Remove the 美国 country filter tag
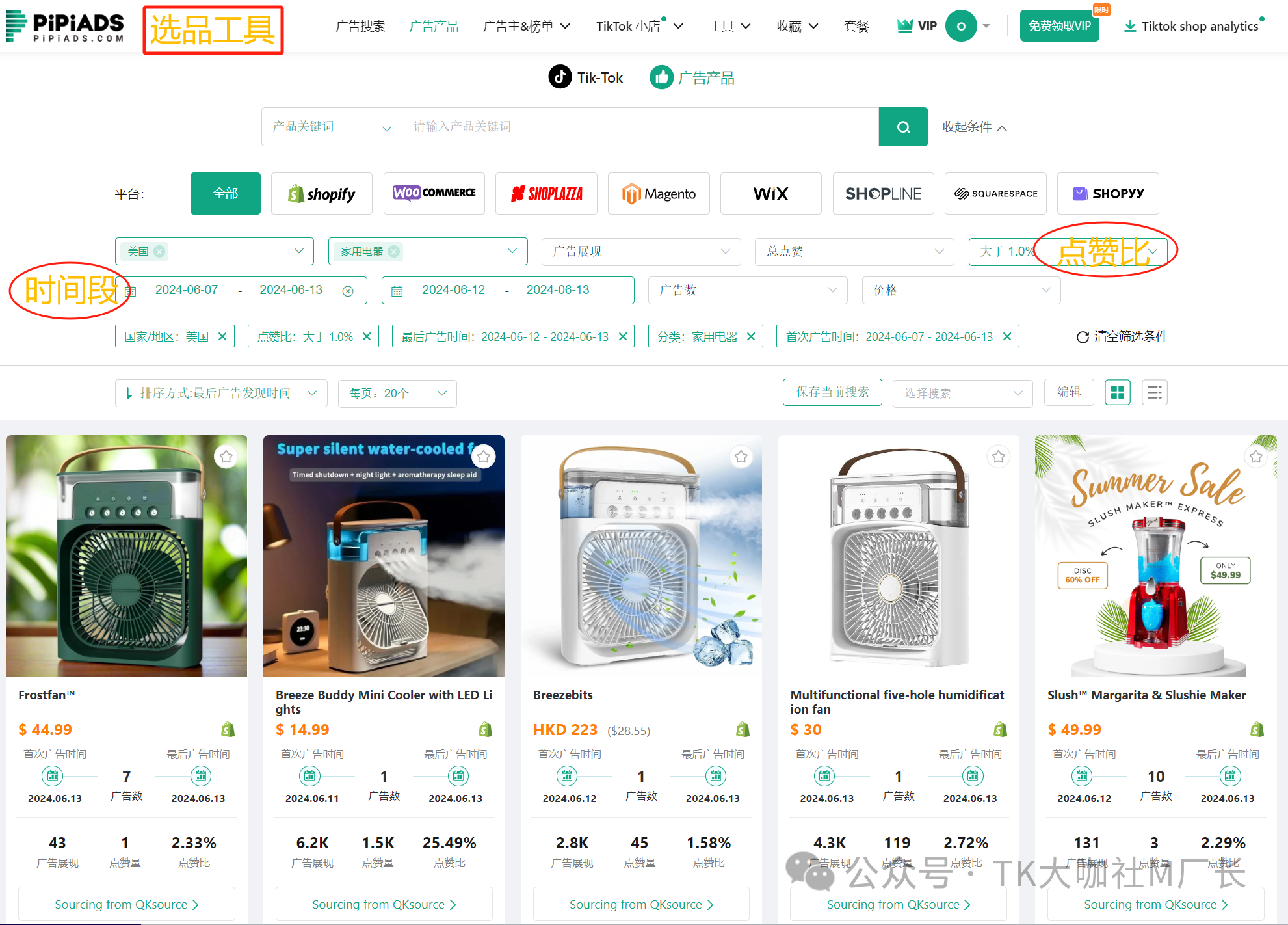The image size is (1288, 925). point(159,251)
